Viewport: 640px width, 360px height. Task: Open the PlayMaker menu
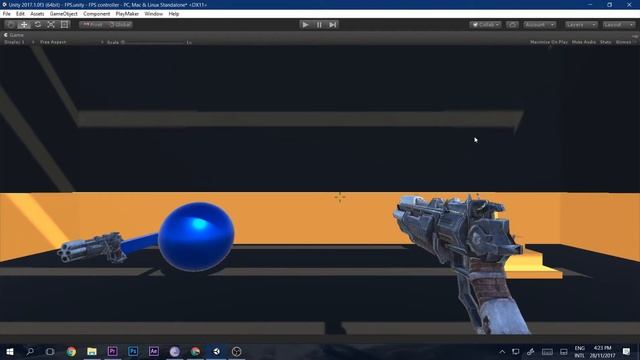pos(127,14)
